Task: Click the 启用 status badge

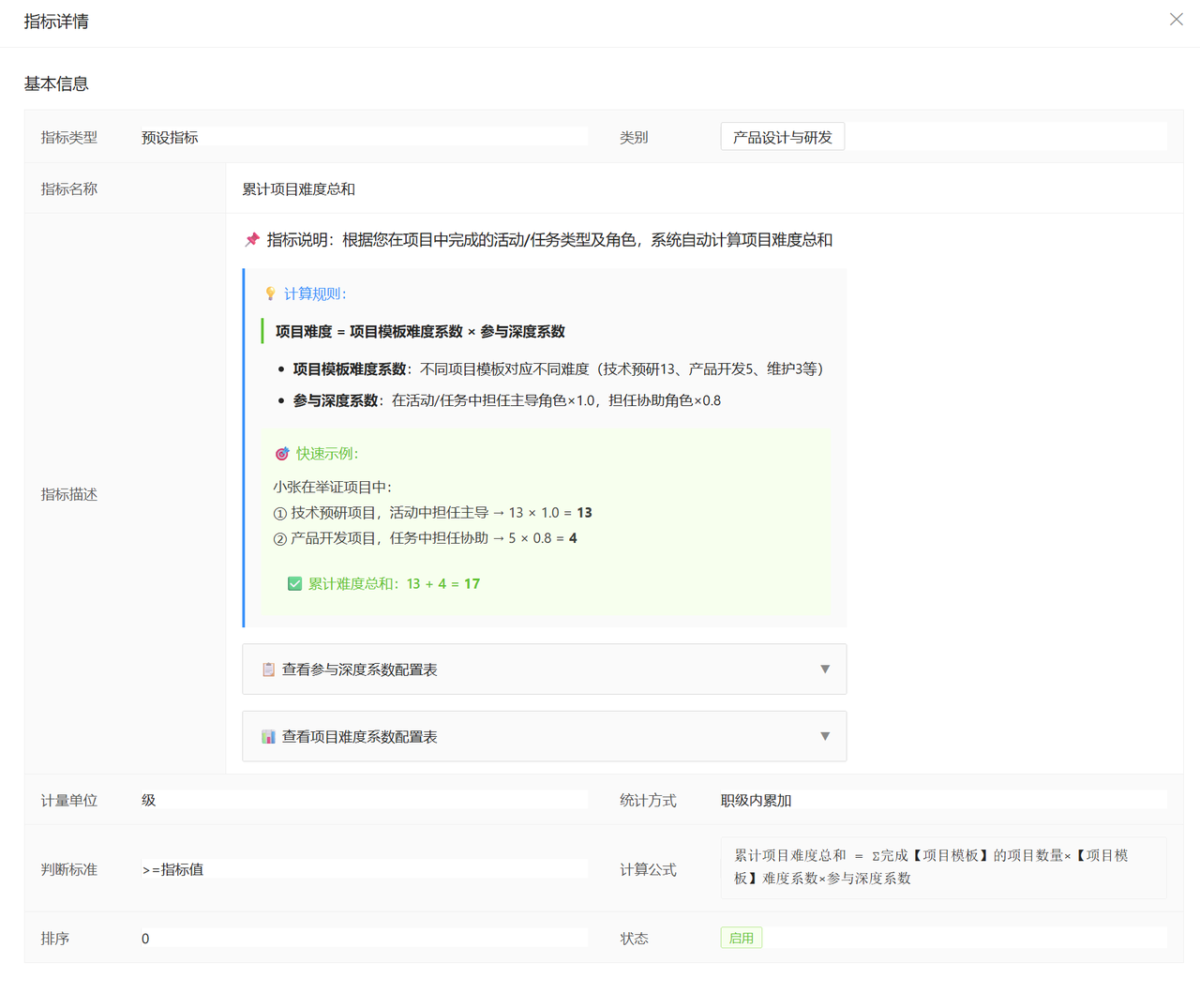Action: (x=741, y=937)
